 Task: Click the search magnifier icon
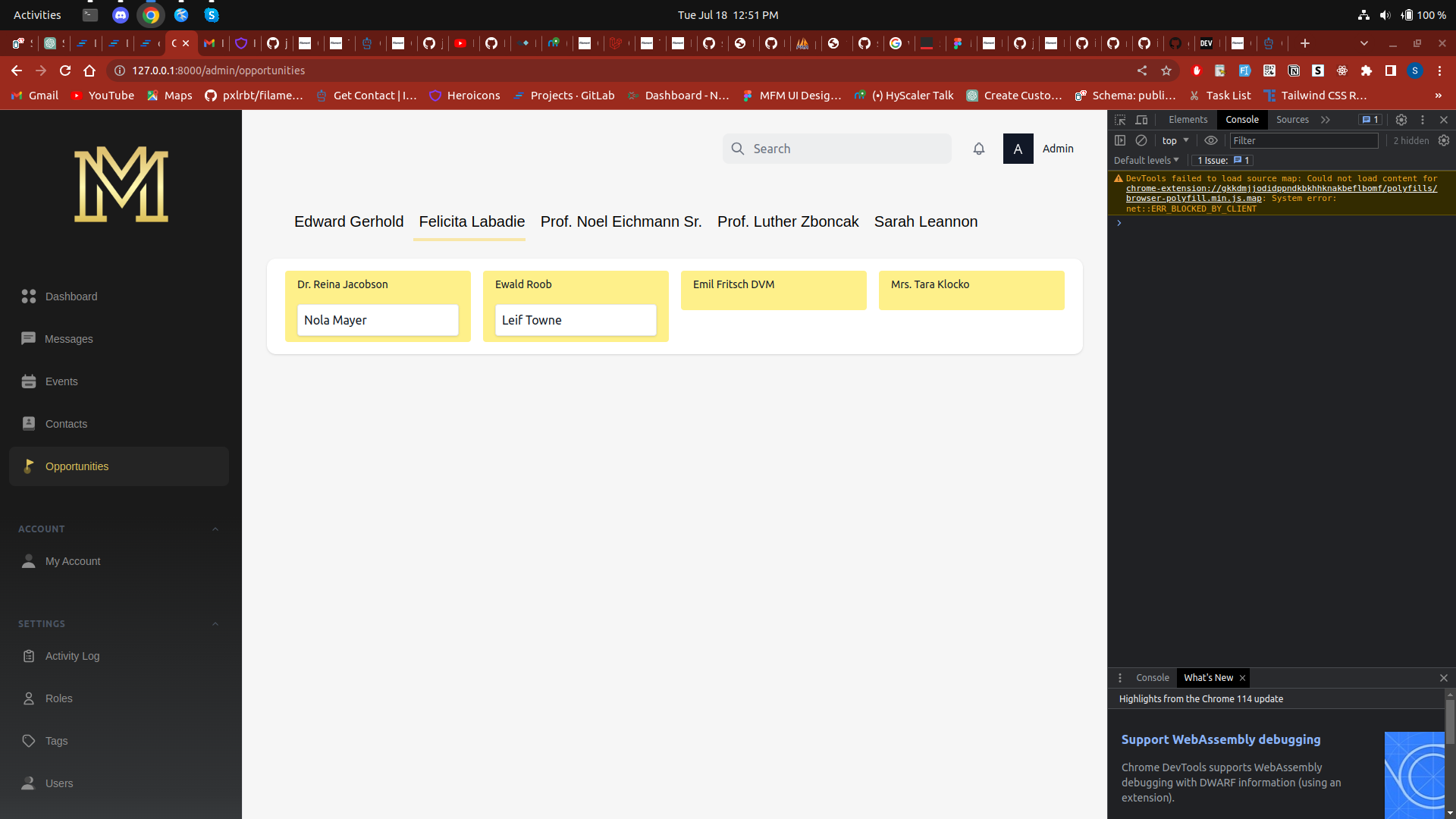tap(737, 149)
